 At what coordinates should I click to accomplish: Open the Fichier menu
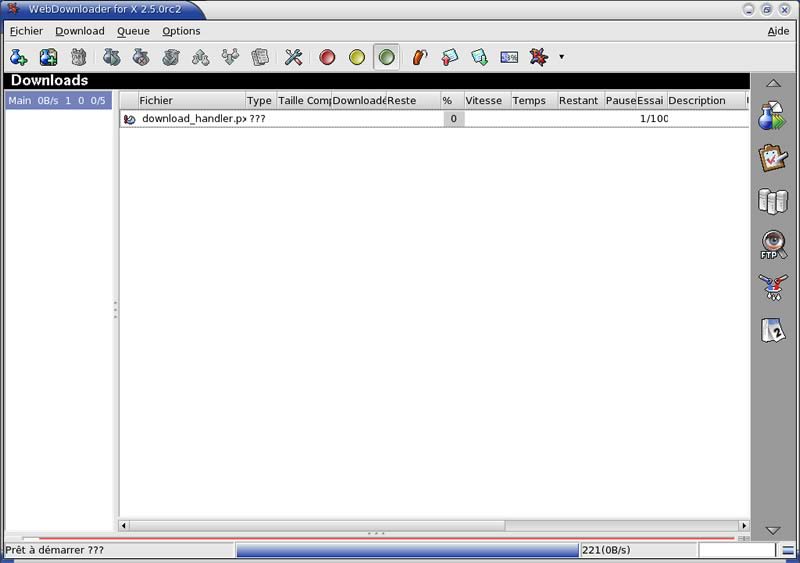pos(27,31)
